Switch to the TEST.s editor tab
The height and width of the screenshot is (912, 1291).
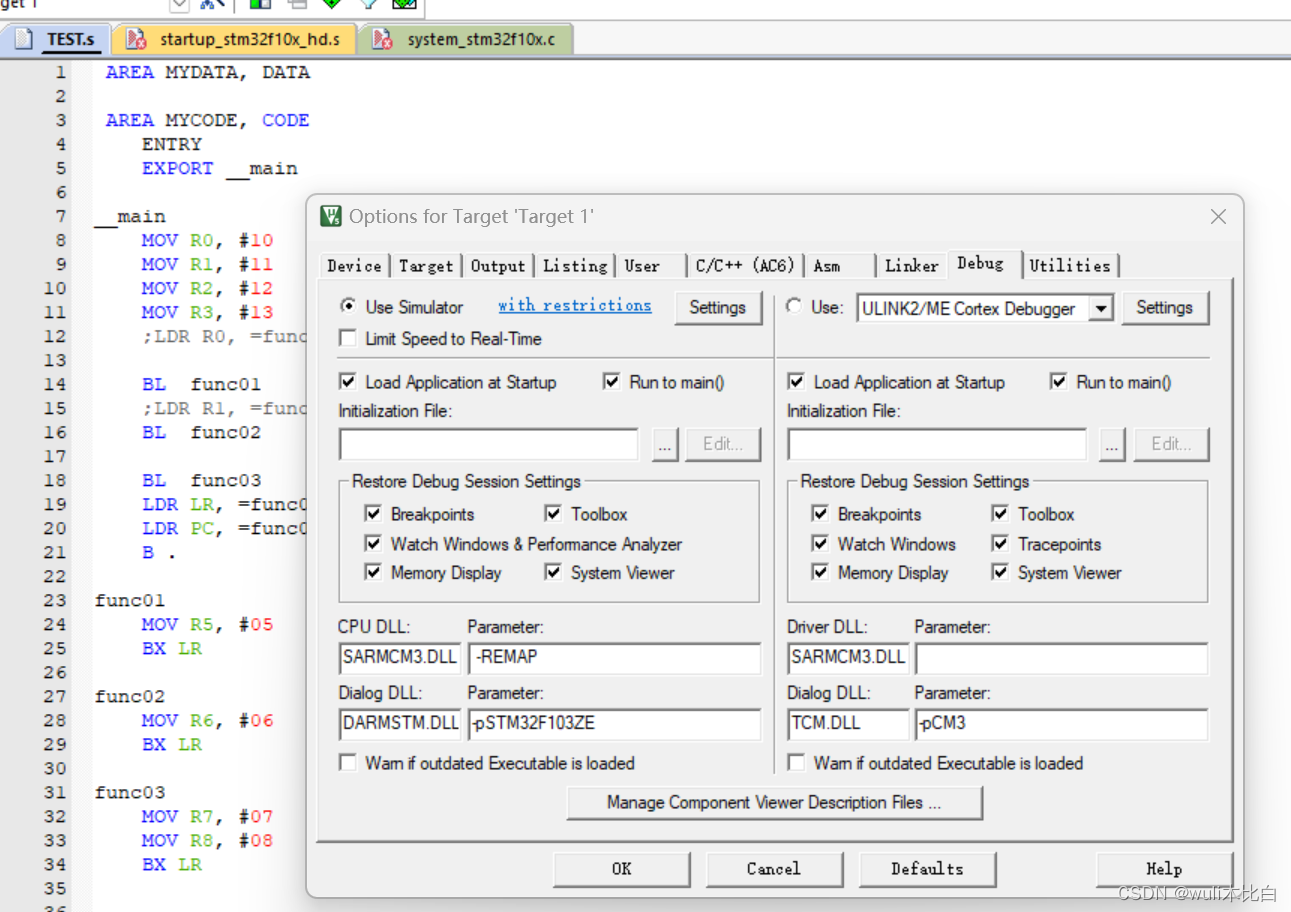56,40
